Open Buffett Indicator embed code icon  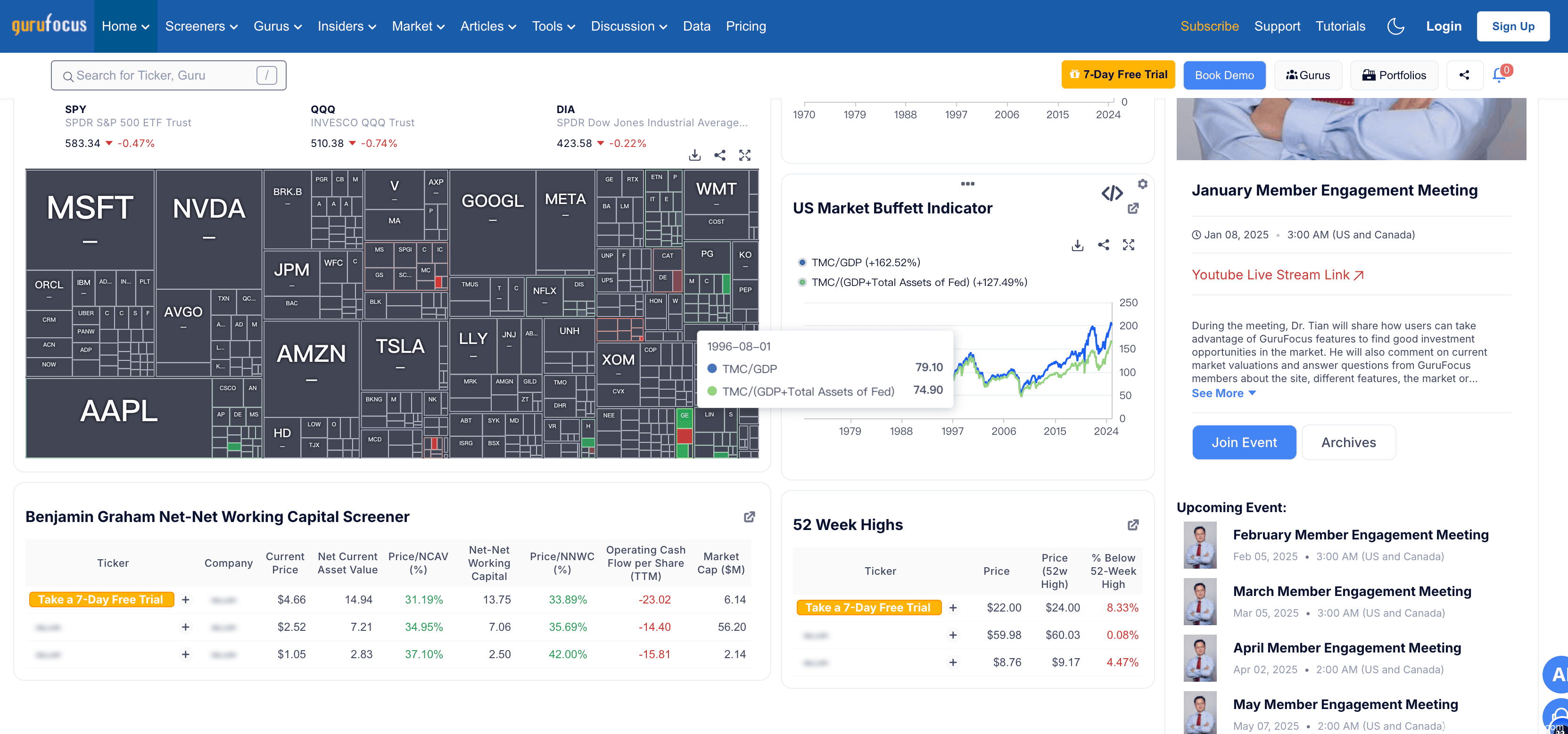pos(1112,193)
